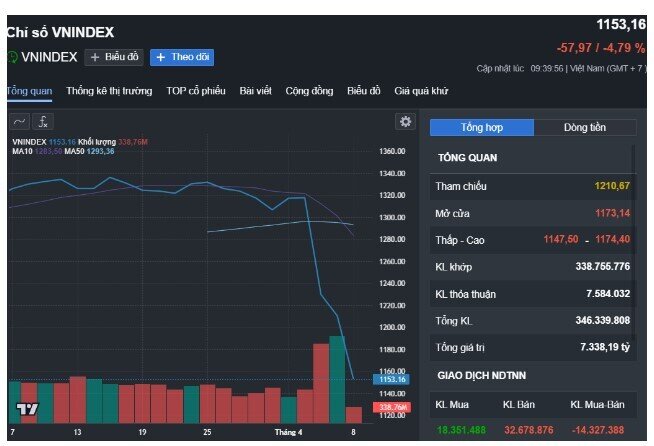The height and width of the screenshot is (446, 654).
Task: Click KL Bán value 32.678.876
Action: tap(529, 430)
